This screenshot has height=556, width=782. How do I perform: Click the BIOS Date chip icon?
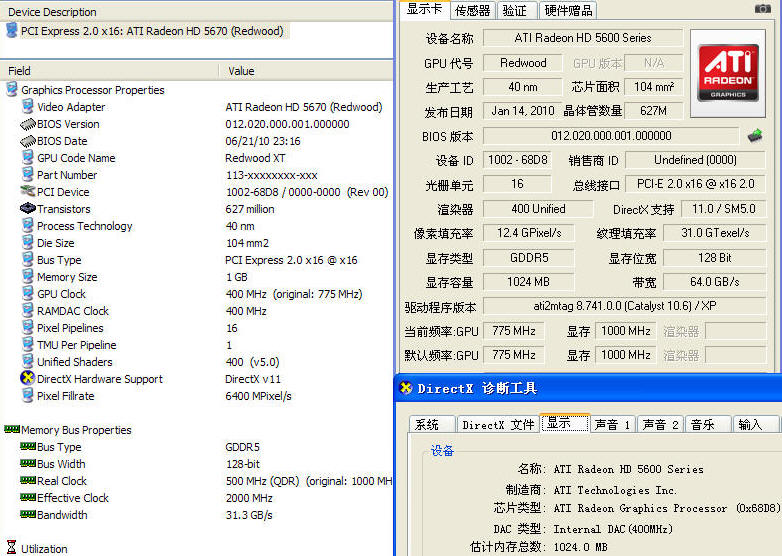coord(27,141)
